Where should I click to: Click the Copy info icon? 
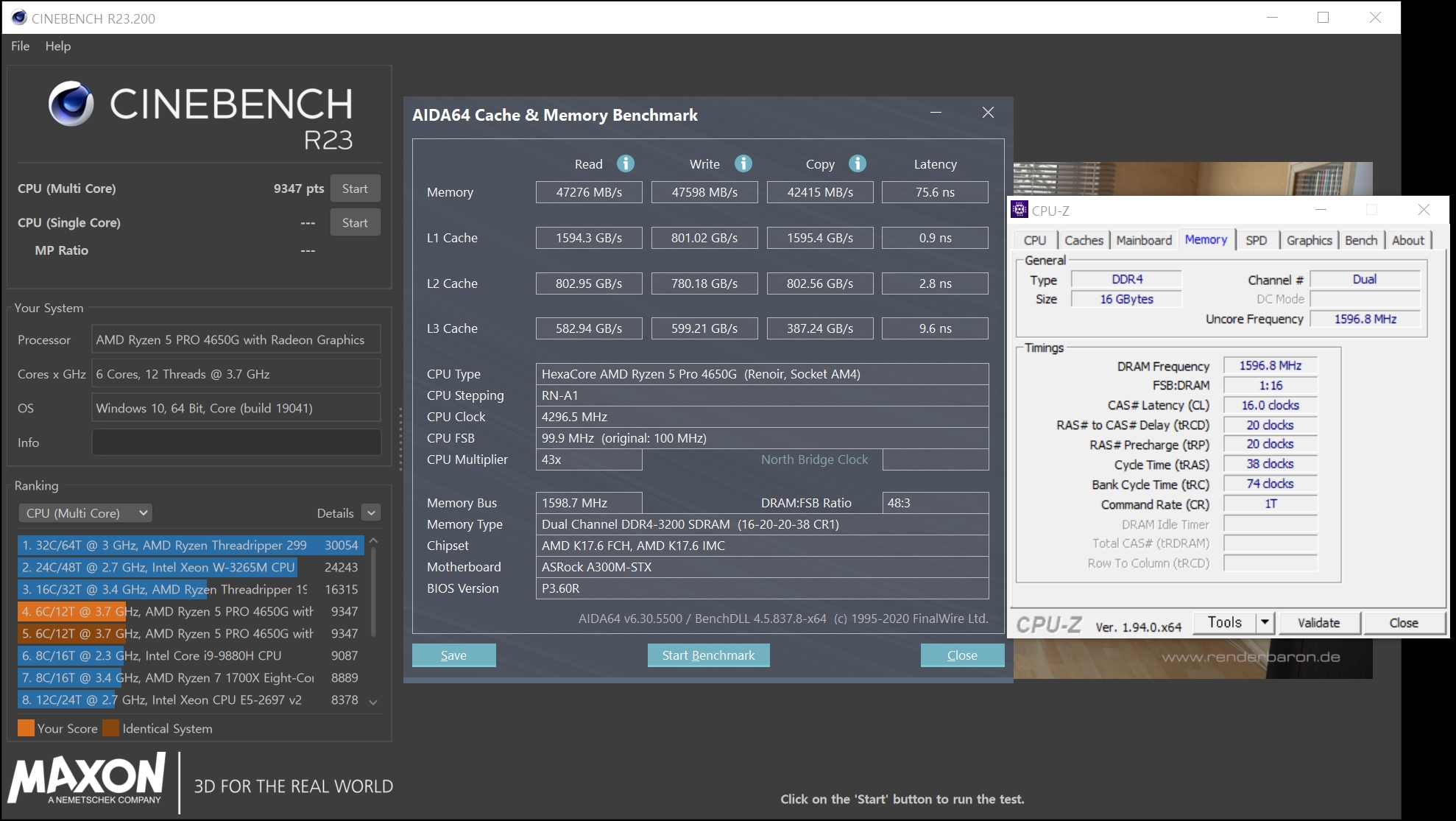click(x=858, y=163)
